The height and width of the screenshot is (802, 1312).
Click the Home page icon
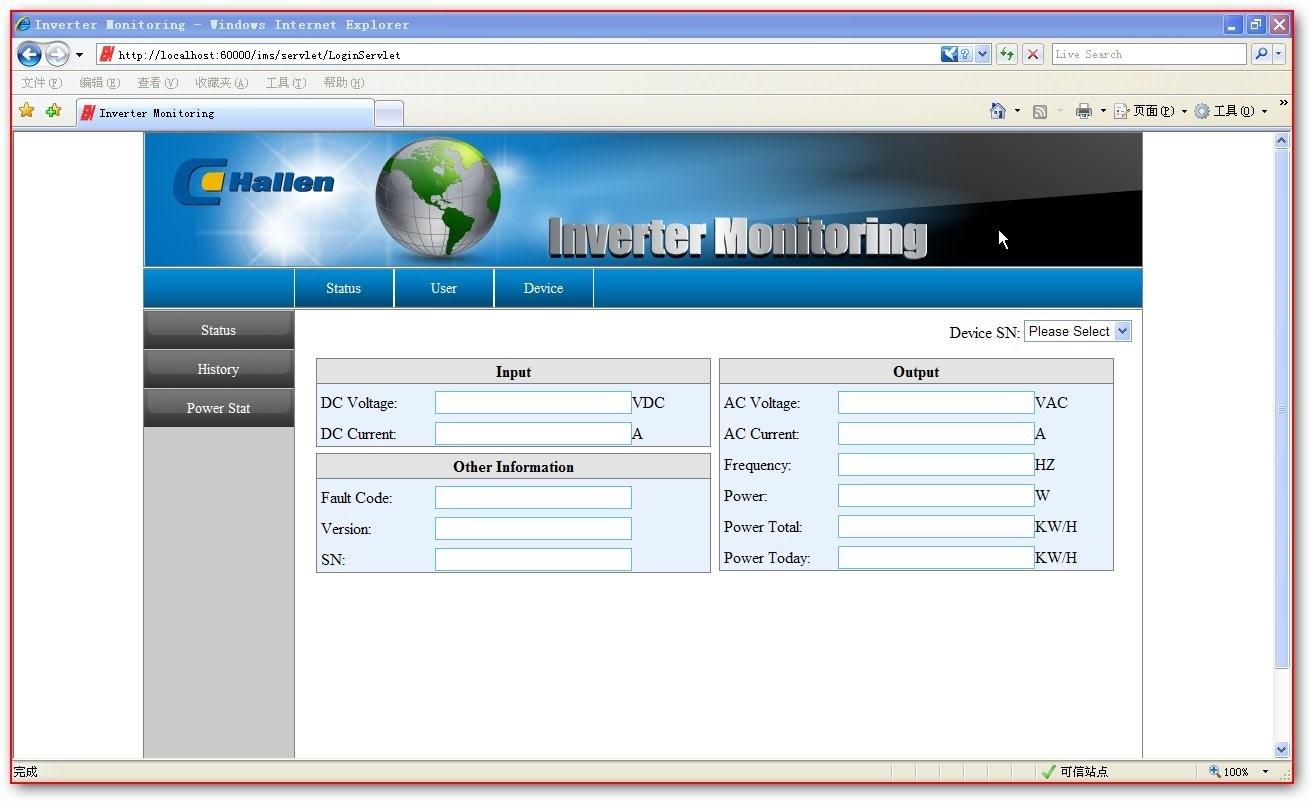tap(997, 111)
